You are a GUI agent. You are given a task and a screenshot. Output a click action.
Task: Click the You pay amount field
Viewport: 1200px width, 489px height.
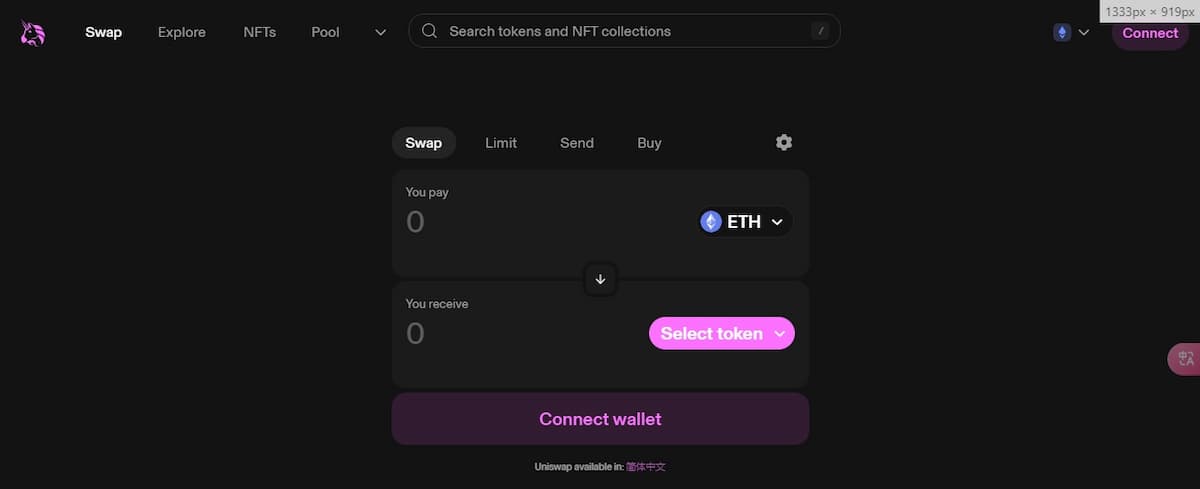pyautogui.click(x=540, y=222)
